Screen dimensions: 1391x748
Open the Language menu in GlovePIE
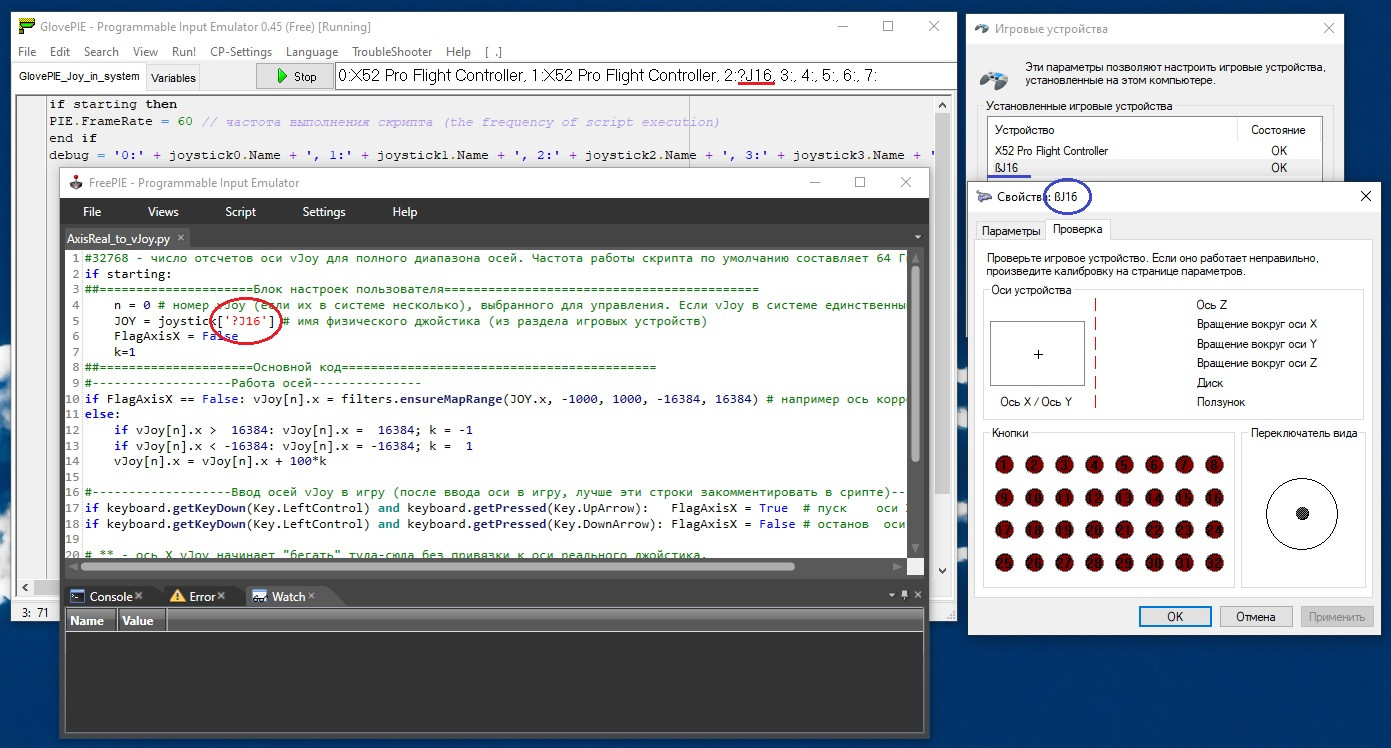pyautogui.click(x=312, y=52)
